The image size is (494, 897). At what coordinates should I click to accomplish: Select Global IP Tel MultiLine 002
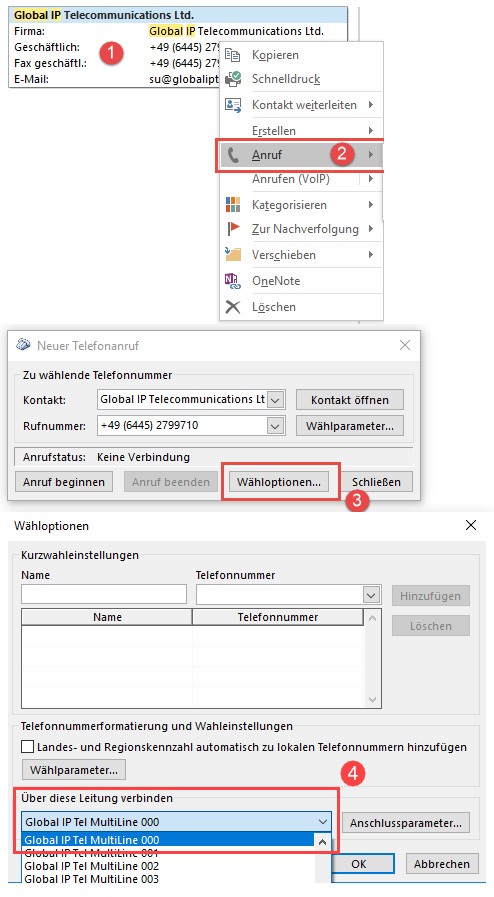click(91, 866)
